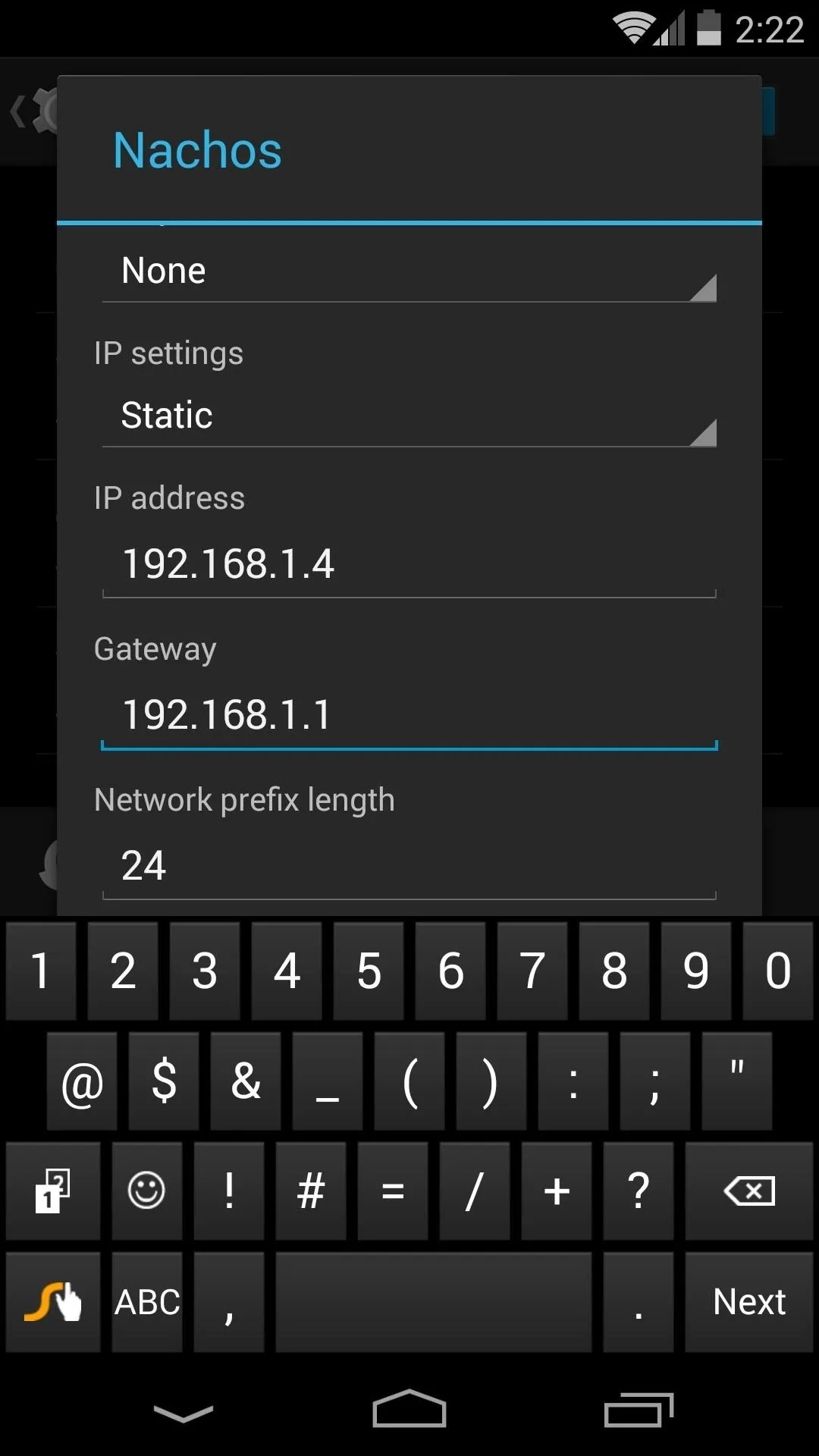Tap the Static dropdown arrow triangle
The width and height of the screenshot is (819, 1456).
(x=703, y=433)
